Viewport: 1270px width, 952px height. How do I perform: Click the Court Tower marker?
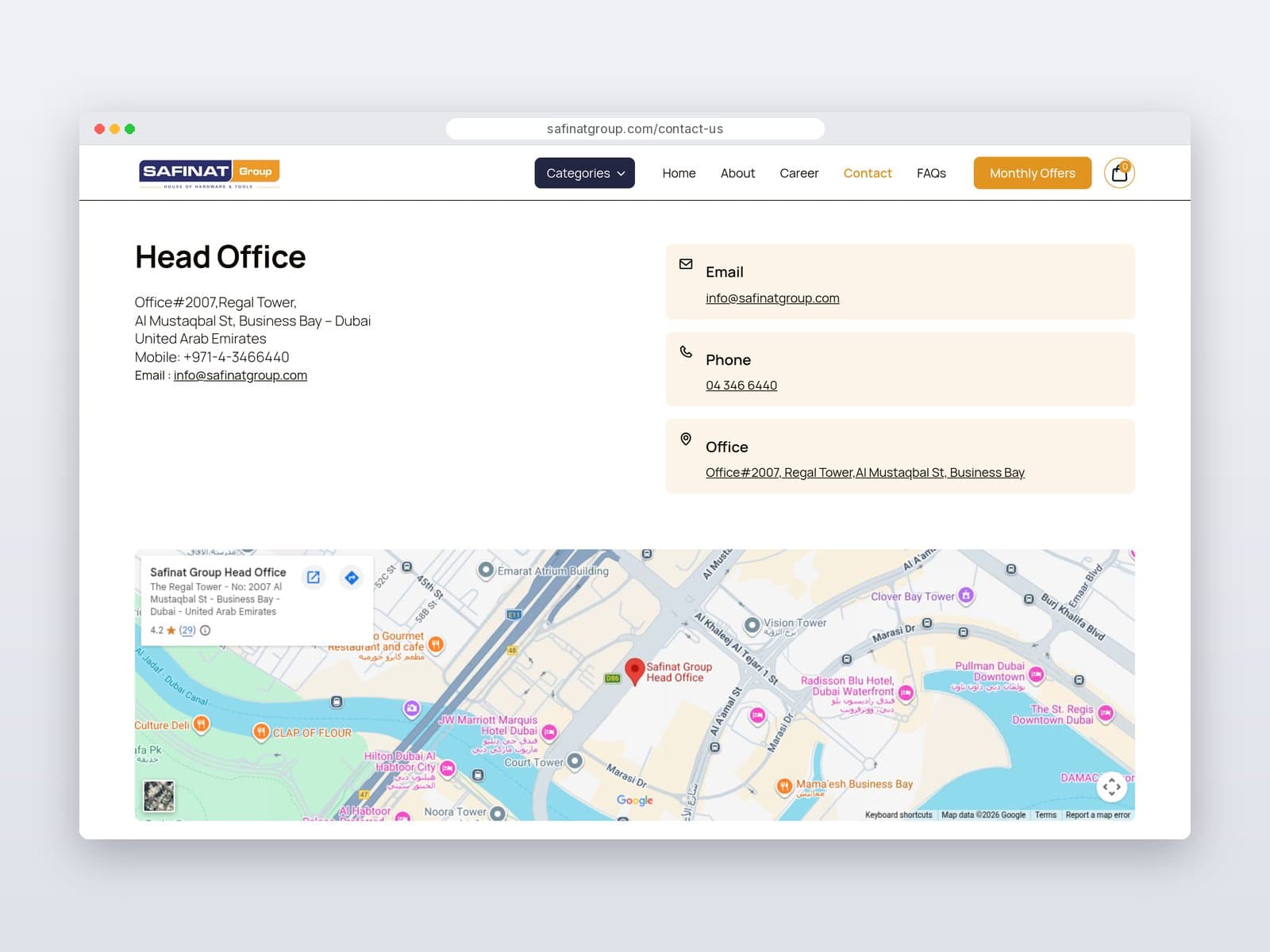[x=575, y=762]
